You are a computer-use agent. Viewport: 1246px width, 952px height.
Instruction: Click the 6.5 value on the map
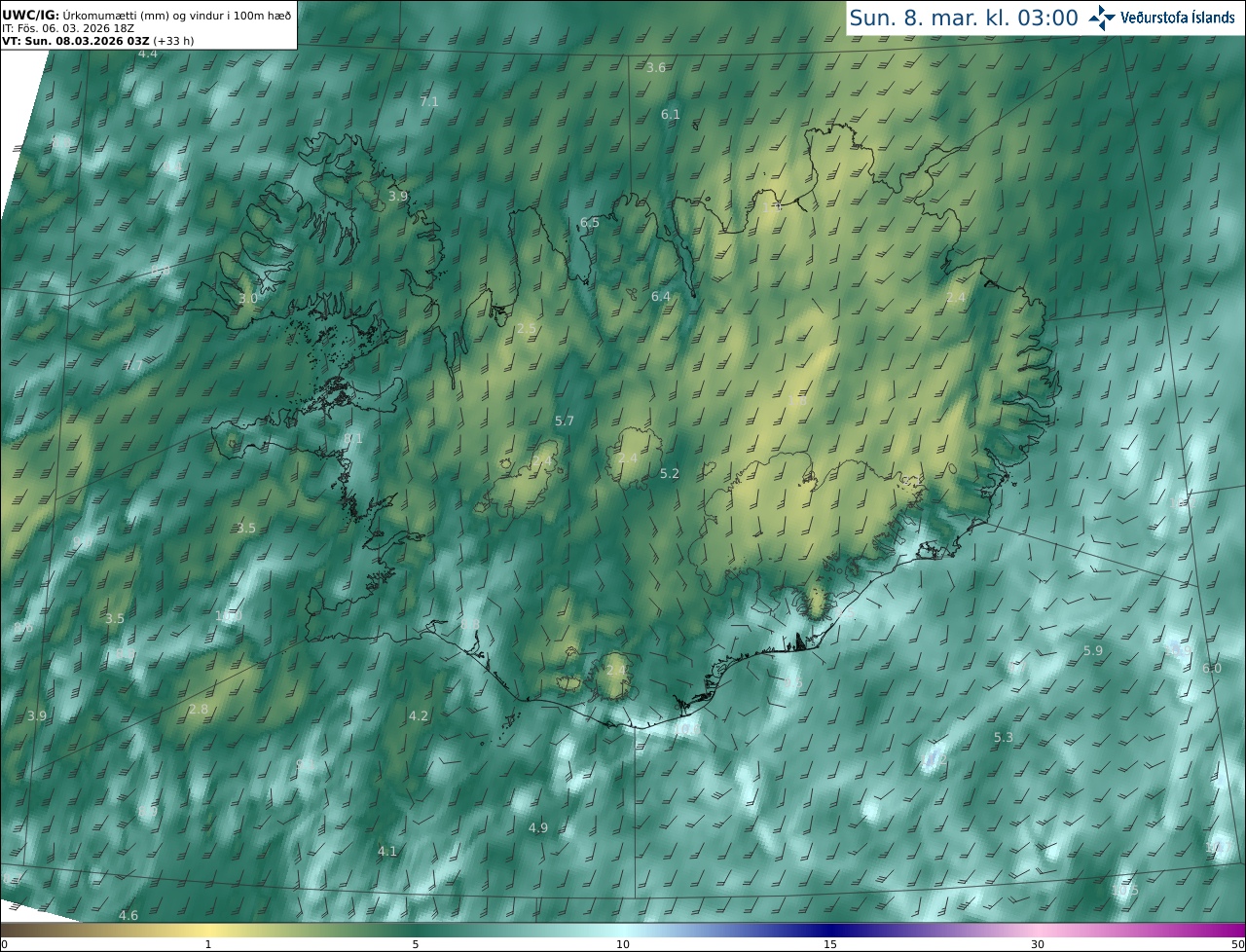click(590, 222)
